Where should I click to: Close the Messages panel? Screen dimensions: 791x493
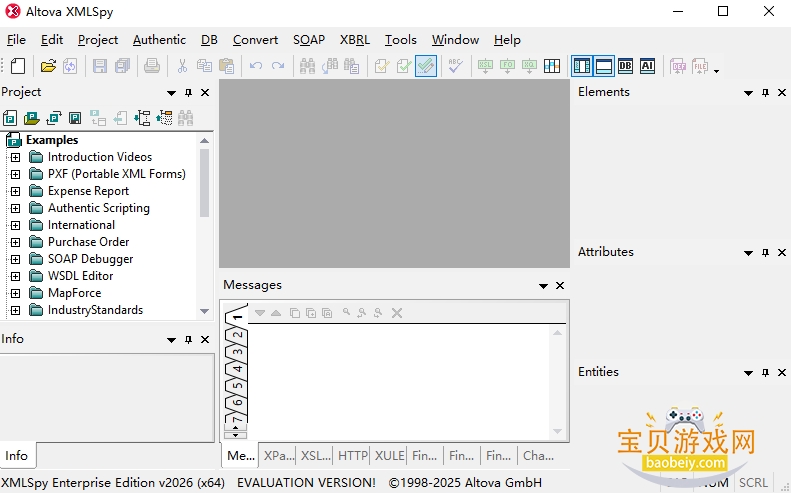(x=560, y=286)
